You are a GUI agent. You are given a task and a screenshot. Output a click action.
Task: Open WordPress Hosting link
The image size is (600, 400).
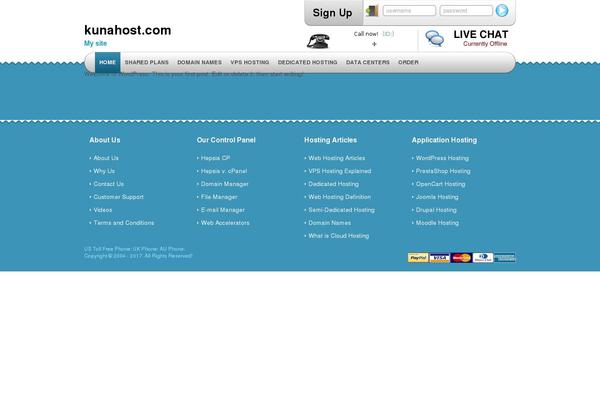(x=442, y=158)
